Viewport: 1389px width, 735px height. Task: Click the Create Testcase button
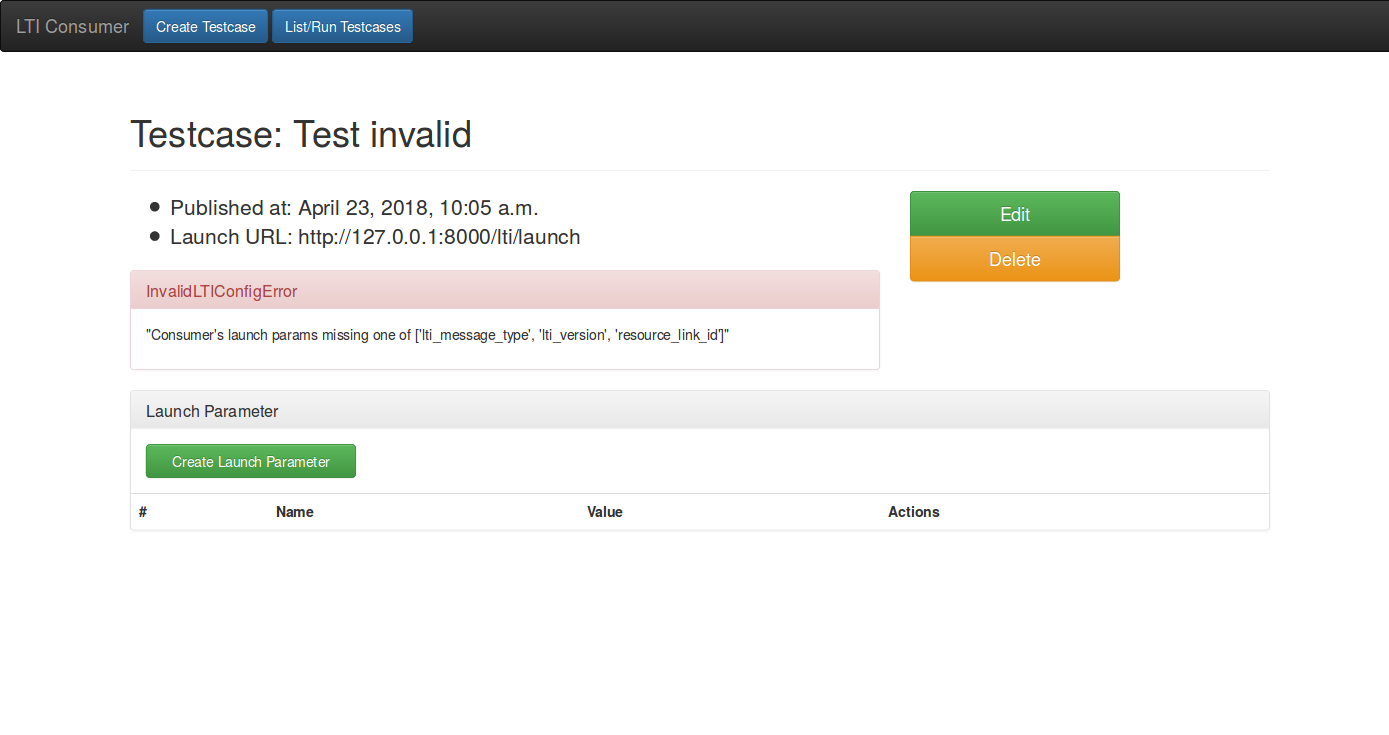pyautogui.click(x=206, y=27)
